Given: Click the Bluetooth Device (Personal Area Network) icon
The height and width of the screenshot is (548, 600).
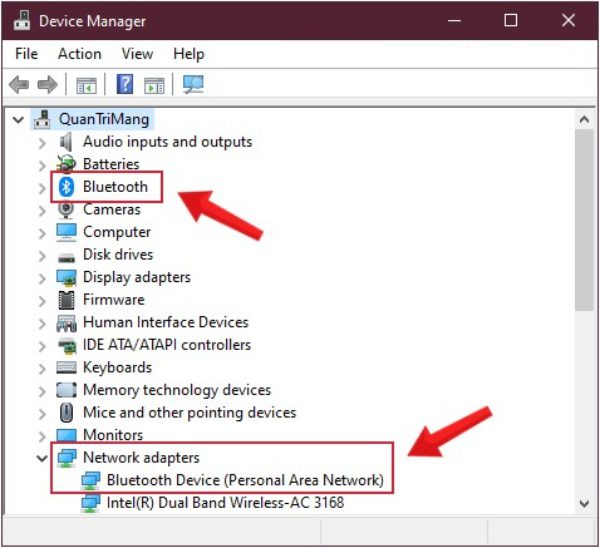Looking at the screenshot, I should point(91,480).
